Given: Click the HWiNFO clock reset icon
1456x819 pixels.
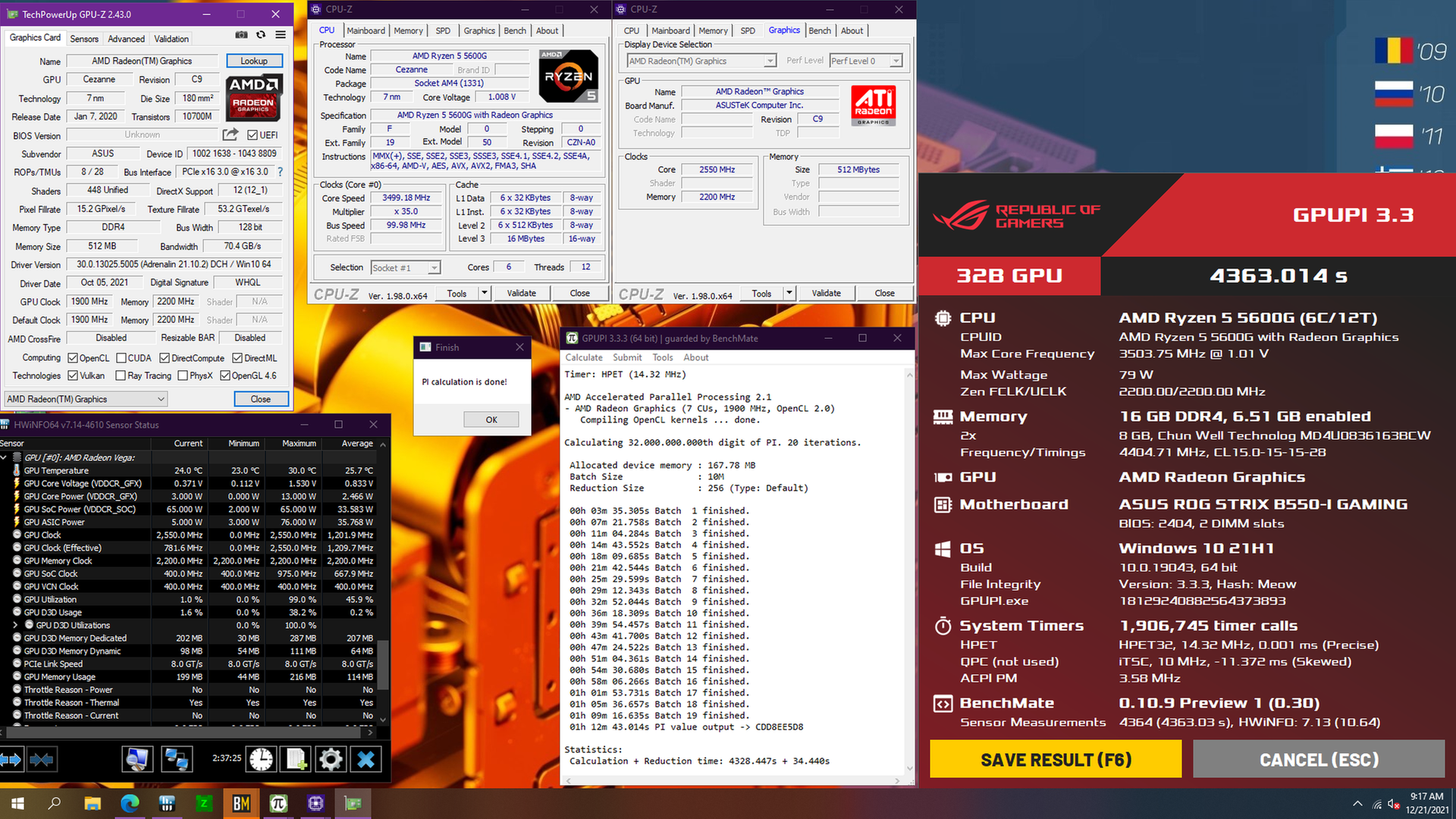Looking at the screenshot, I should point(261,759).
